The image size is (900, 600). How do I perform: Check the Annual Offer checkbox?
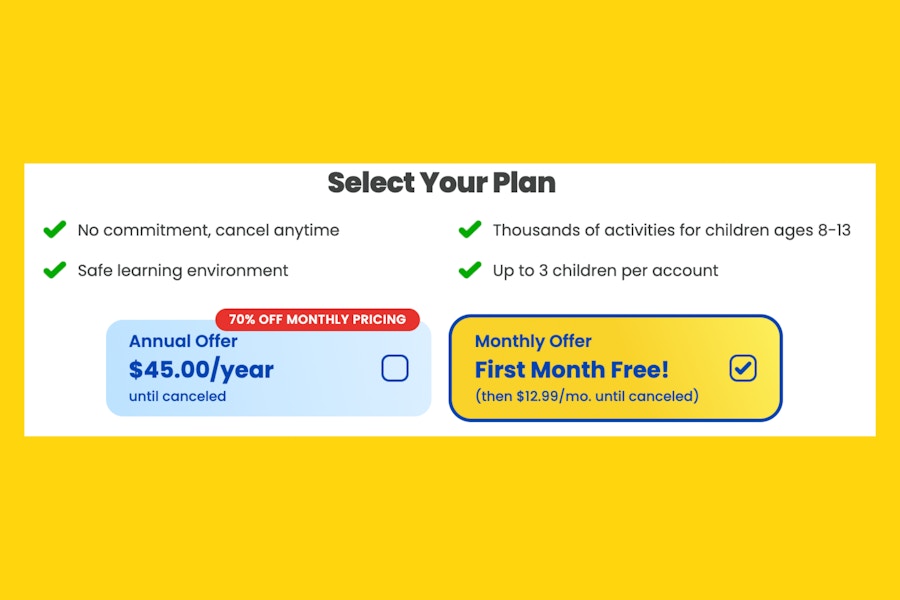click(395, 369)
